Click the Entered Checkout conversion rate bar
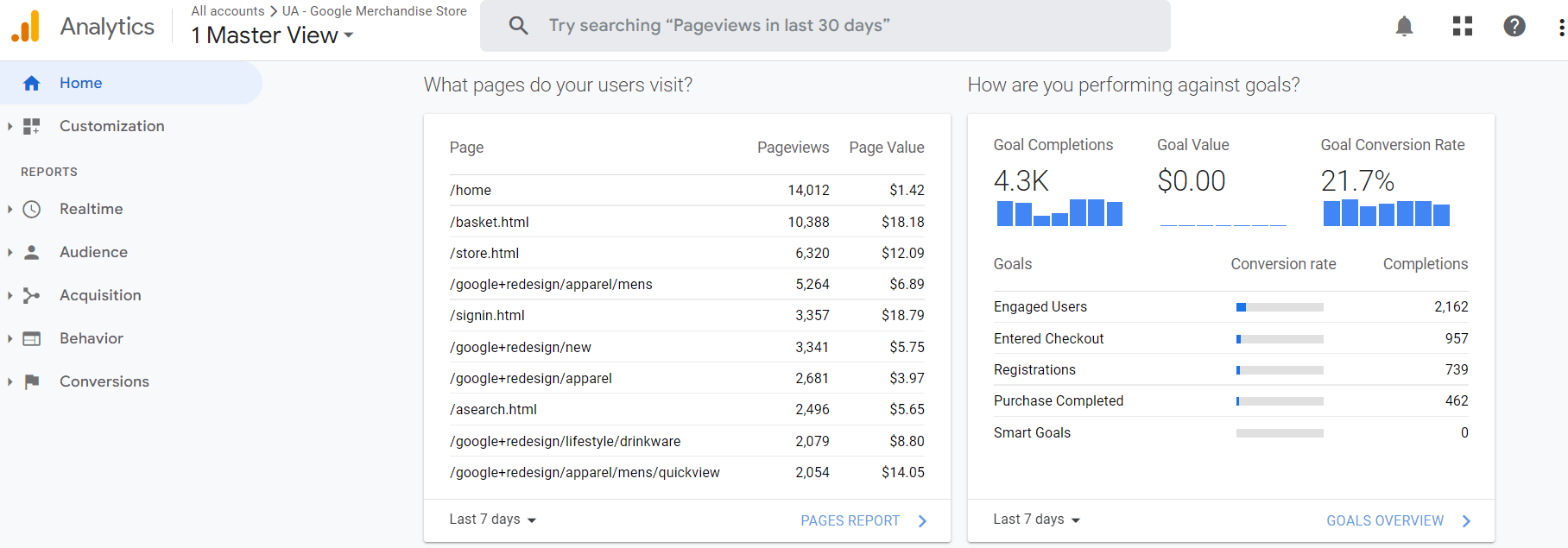Image resolution: width=1568 pixels, height=548 pixels. [1280, 339]
